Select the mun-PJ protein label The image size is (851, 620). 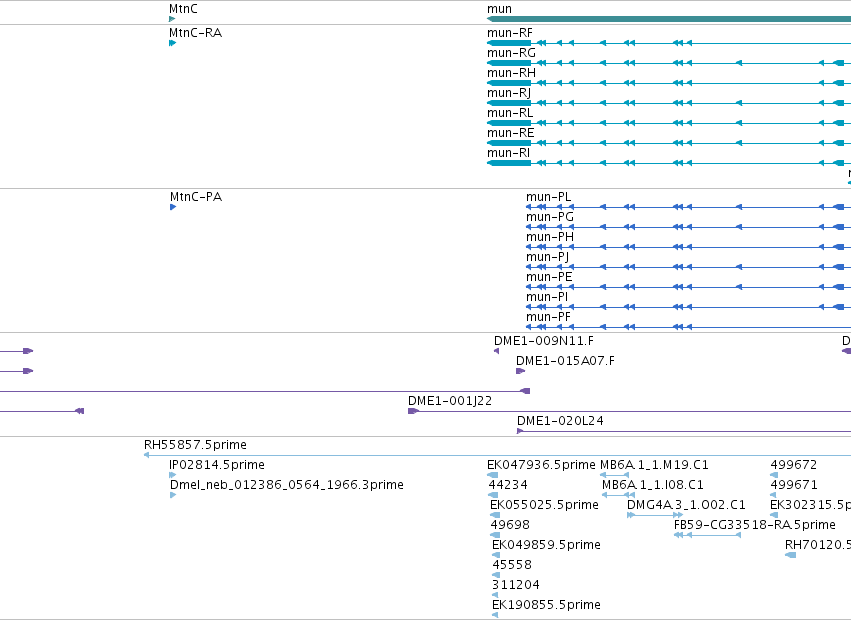click(x=548, y=257)
